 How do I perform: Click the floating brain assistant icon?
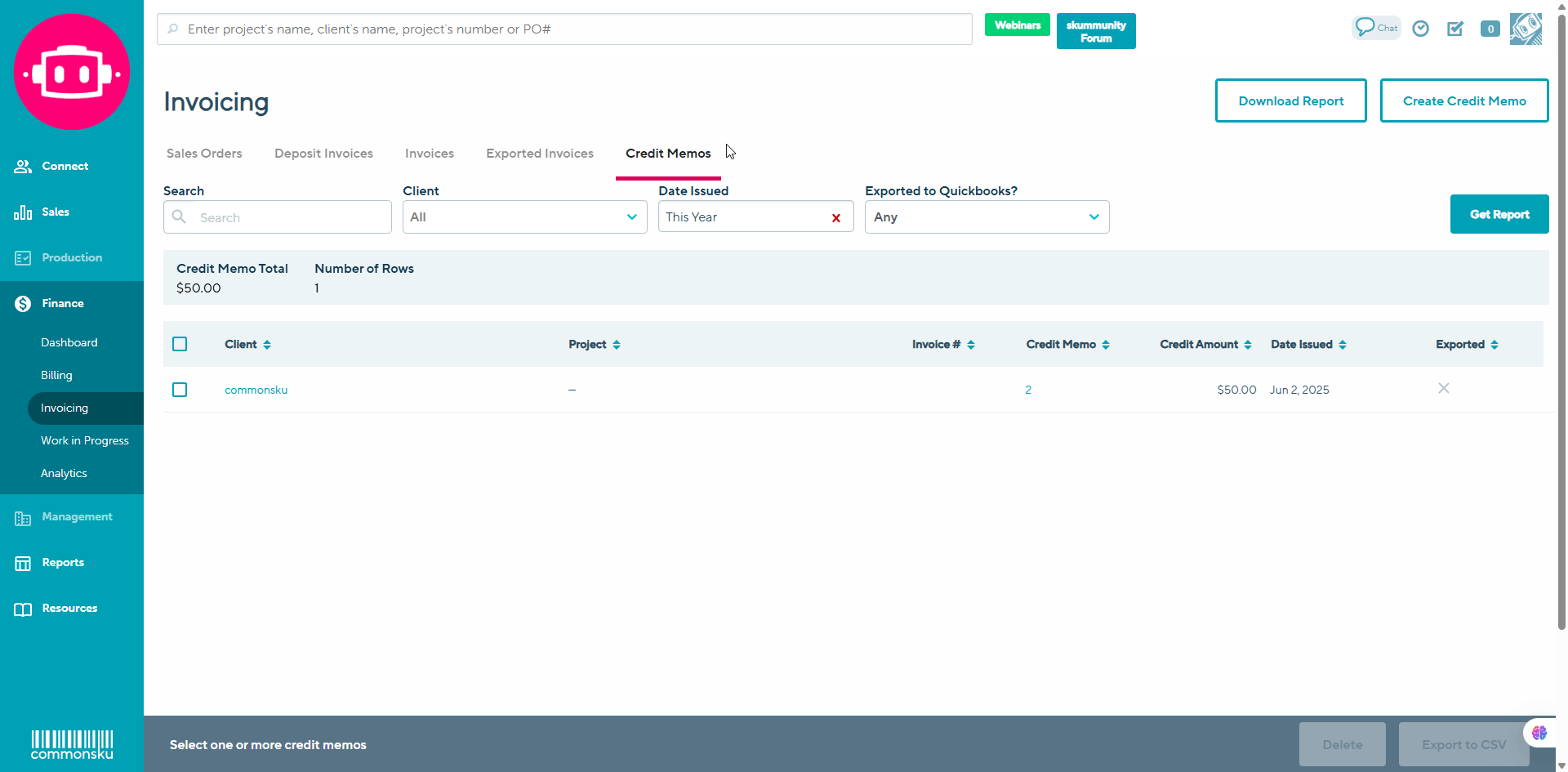pyautogui.click(x=1539, y=733)
